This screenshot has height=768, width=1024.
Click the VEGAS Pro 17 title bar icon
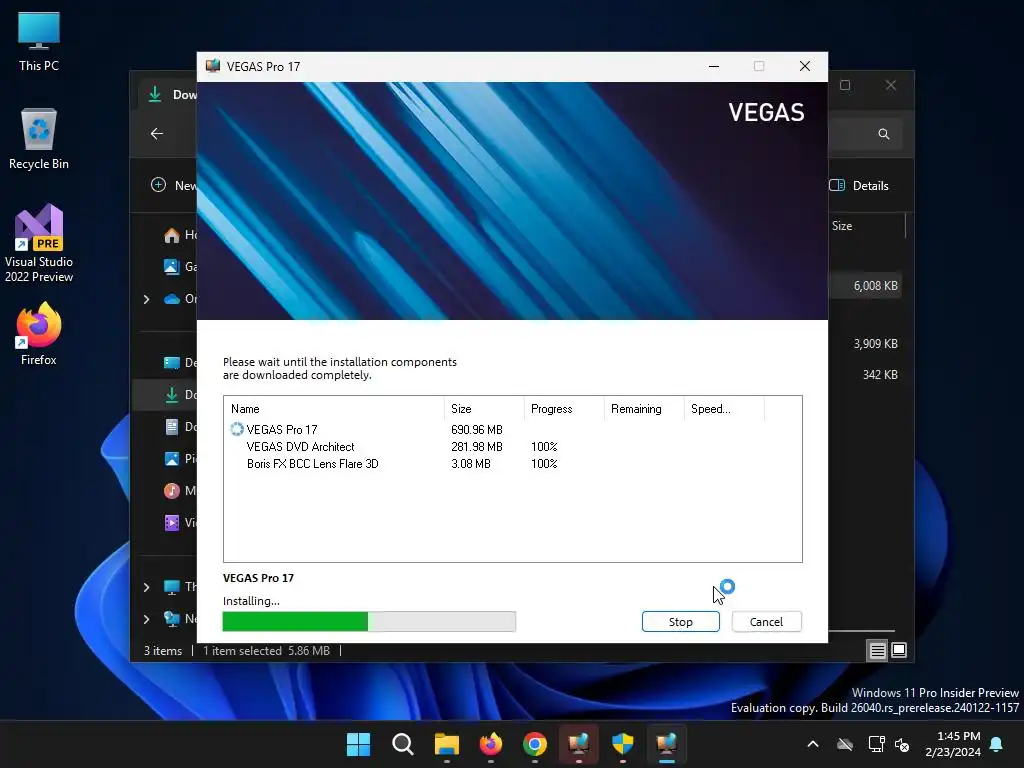tap(212, 66)
